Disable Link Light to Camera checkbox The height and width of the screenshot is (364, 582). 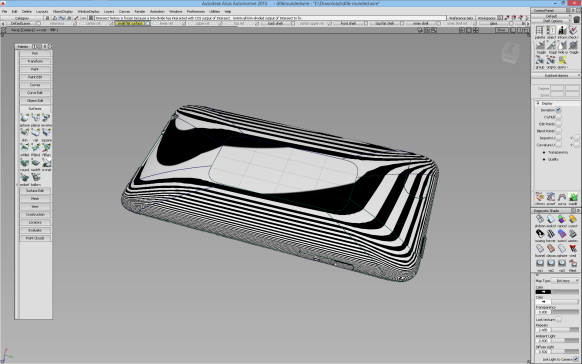click(576, 359)
